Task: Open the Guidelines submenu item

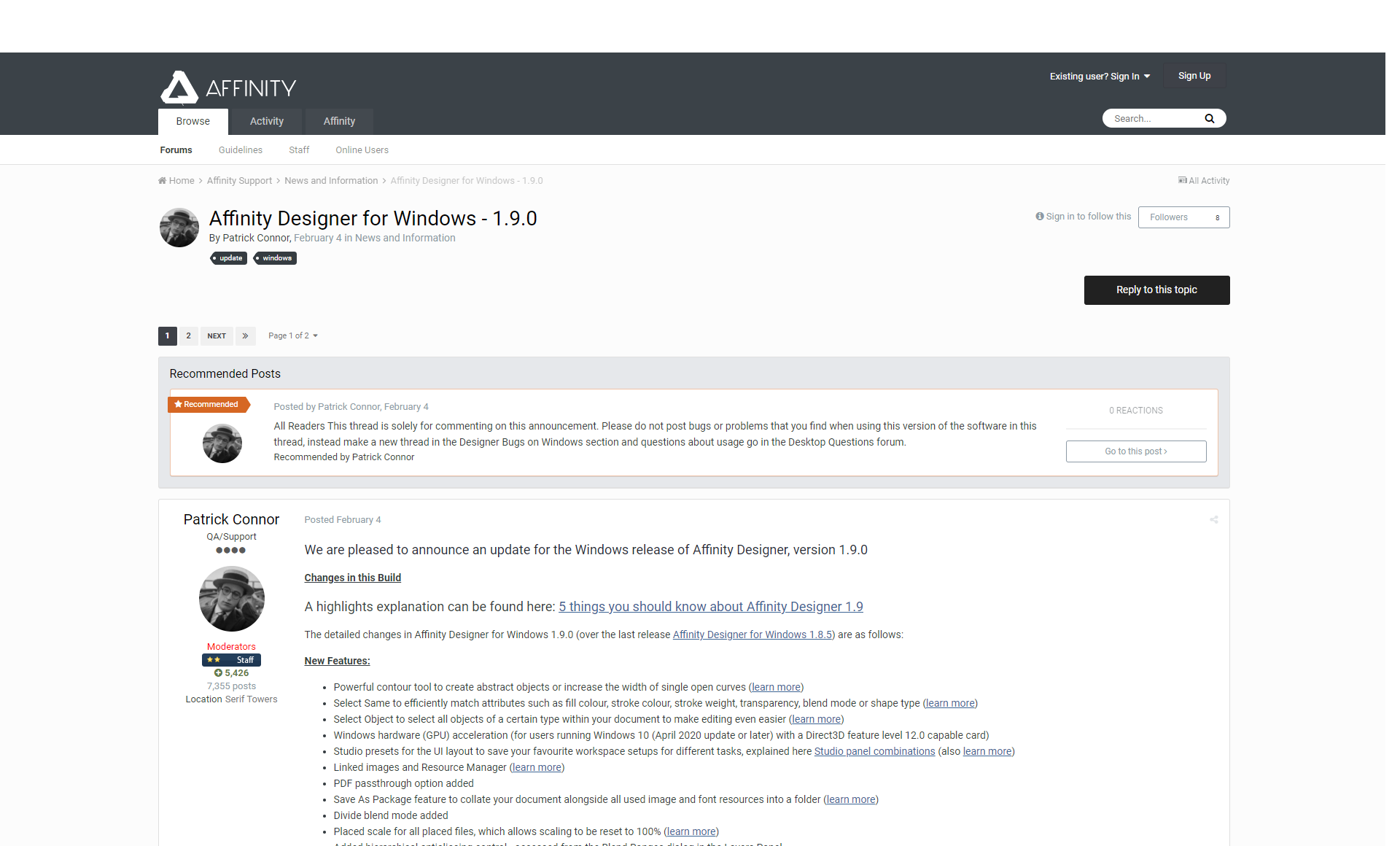Action: [x=240, y=150]
